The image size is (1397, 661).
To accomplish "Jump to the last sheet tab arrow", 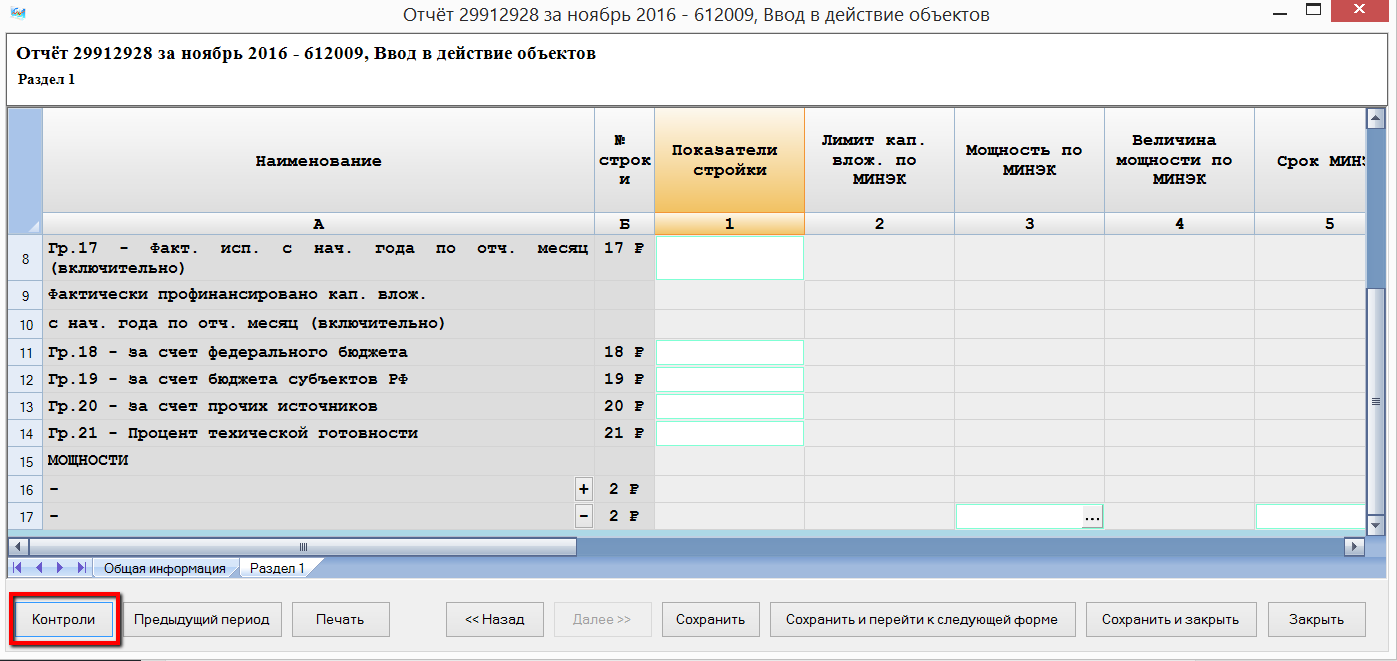I will pos(81,568).
